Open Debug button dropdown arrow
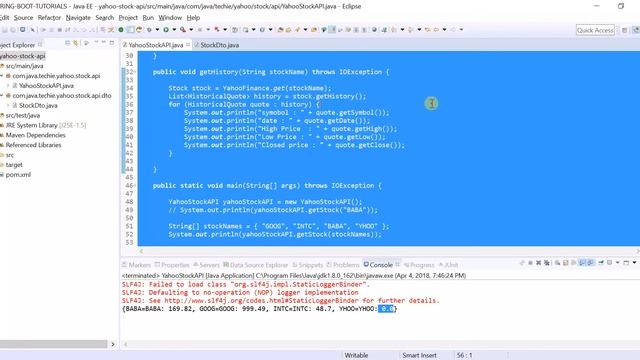This screenshot has width=640, height=360. point(158,29)
